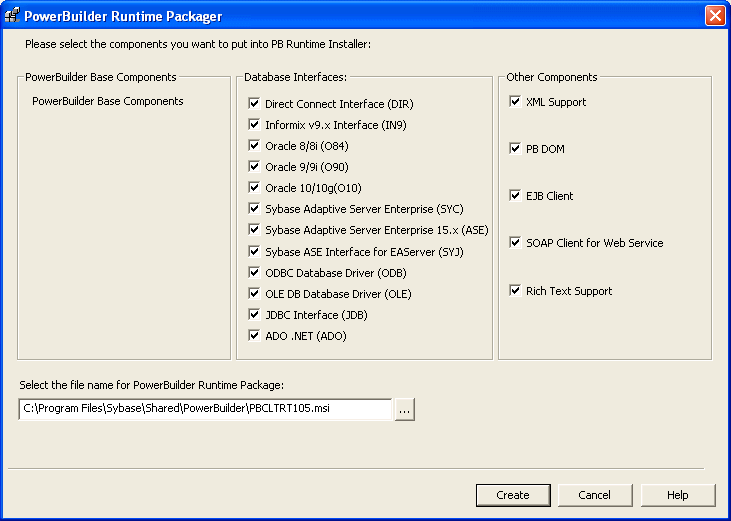Select the PowerBuilder Base Components item text
This screenshot has height=521, width=731.
click(108, 101)
